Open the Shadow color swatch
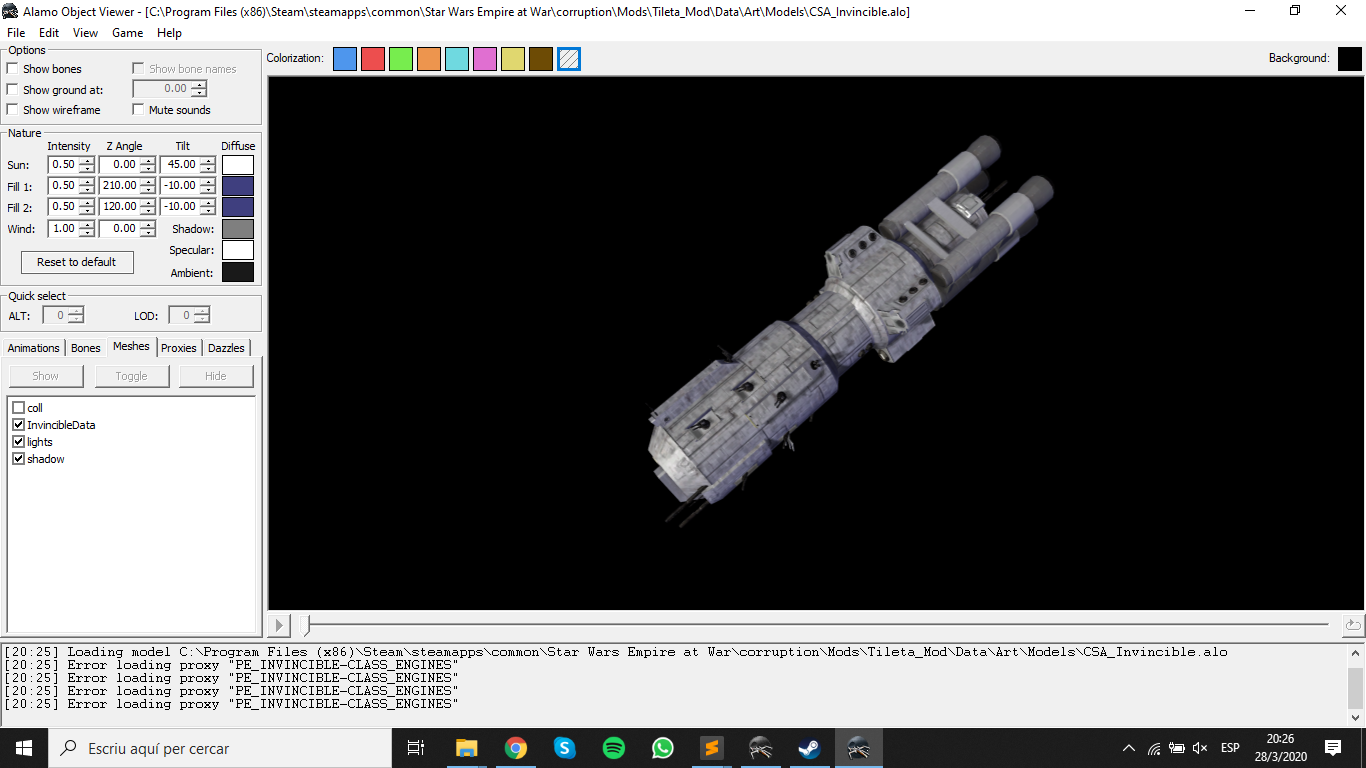The image size is (1366, 768). coord(238,229)
